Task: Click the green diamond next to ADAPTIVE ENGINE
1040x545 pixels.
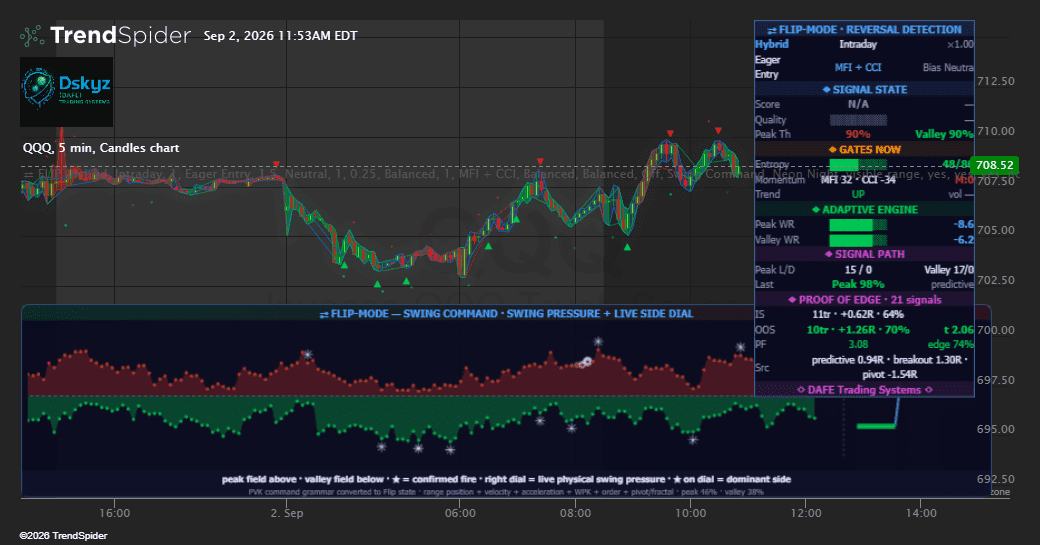Action: click(x=816, y=210)
